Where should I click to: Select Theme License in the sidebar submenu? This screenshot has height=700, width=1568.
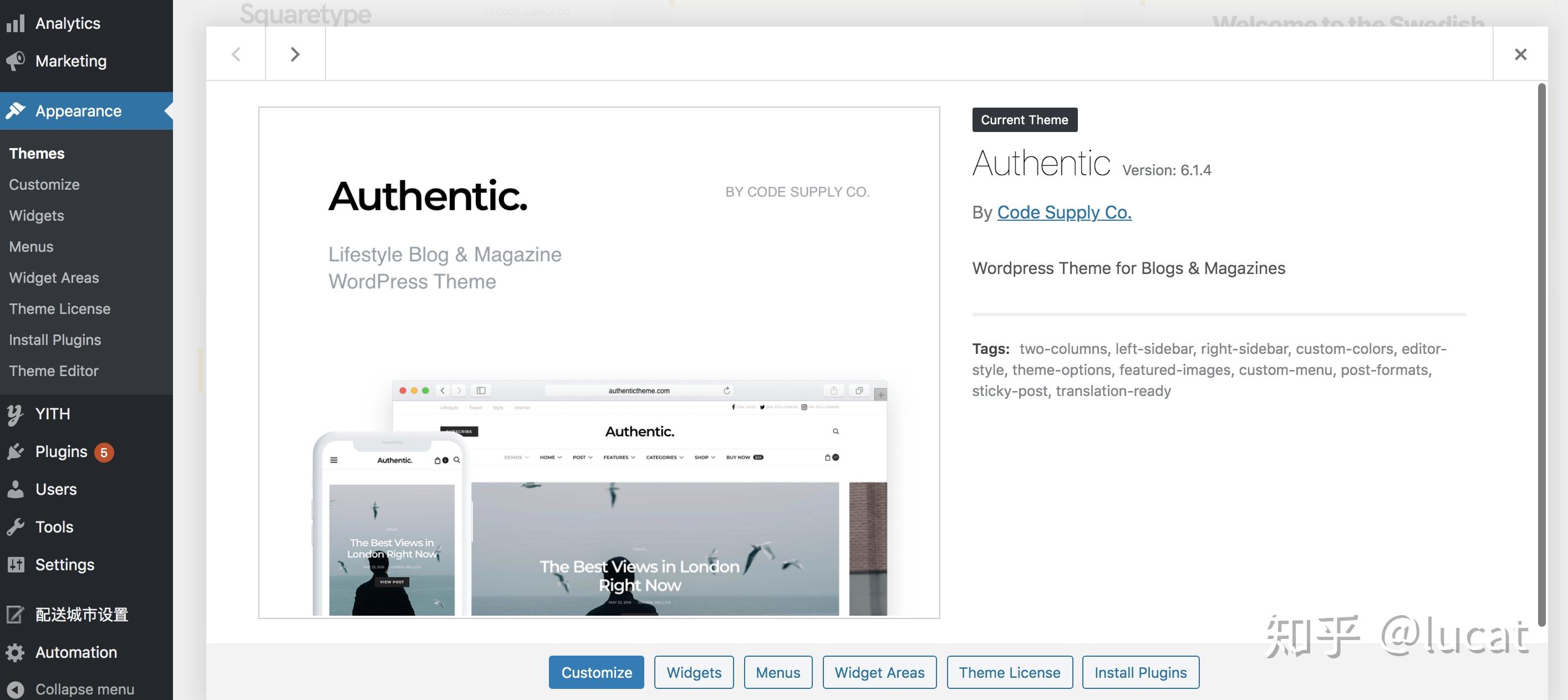pyautogui.click(x=60, y=308)
